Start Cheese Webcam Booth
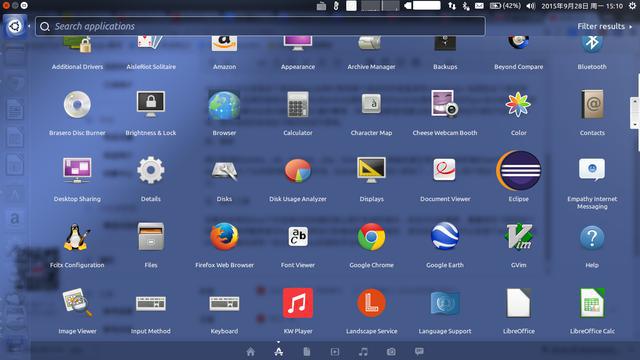This screenshot has height=360, width=640. [x=444, y=104]
